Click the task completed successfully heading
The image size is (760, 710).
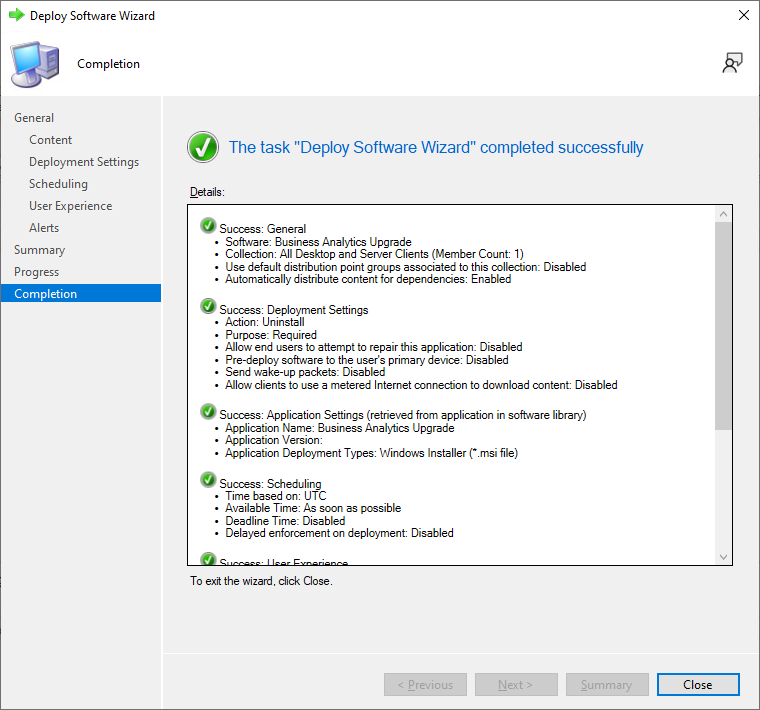(436, 147)
